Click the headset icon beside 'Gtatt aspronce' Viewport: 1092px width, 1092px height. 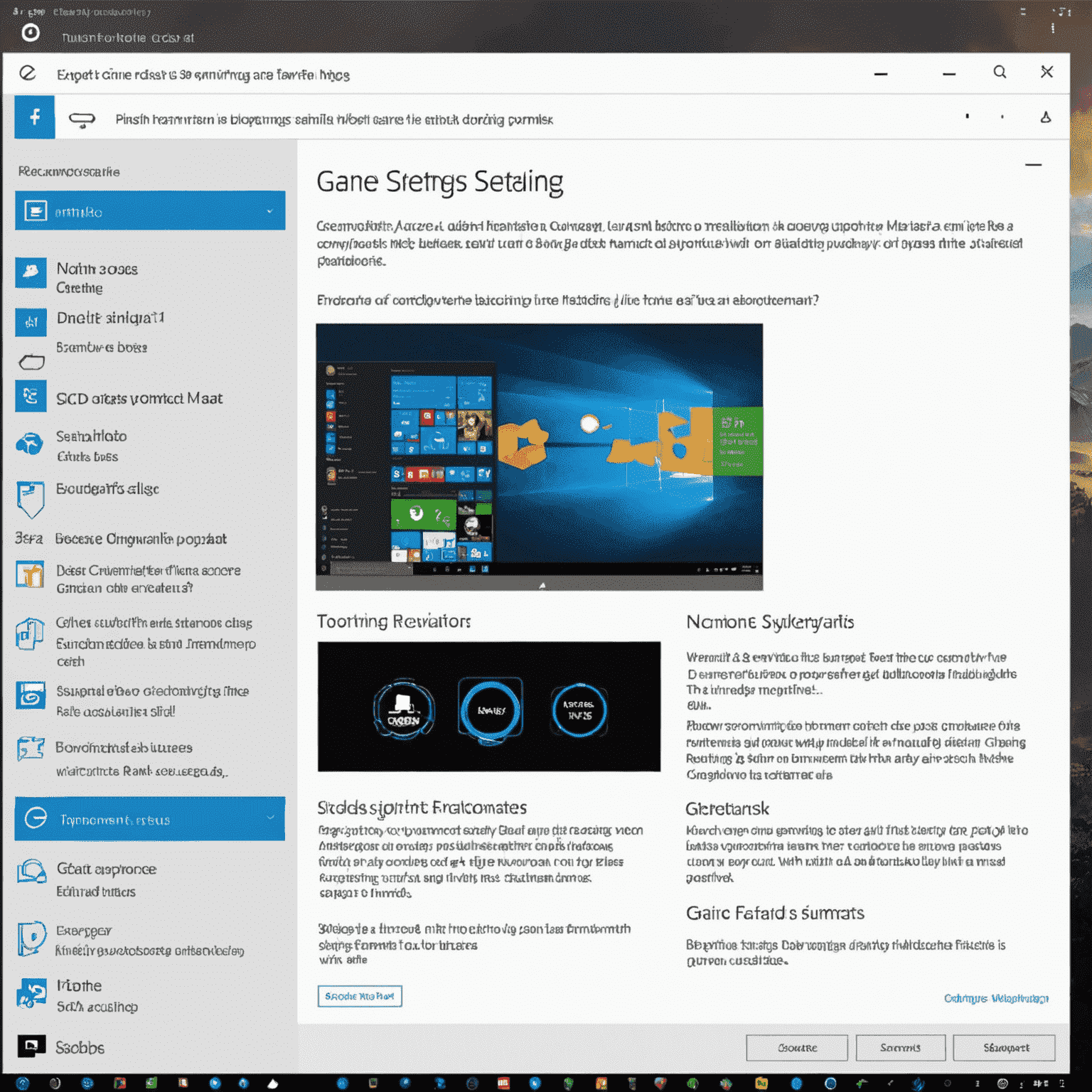tap(31, 871)
